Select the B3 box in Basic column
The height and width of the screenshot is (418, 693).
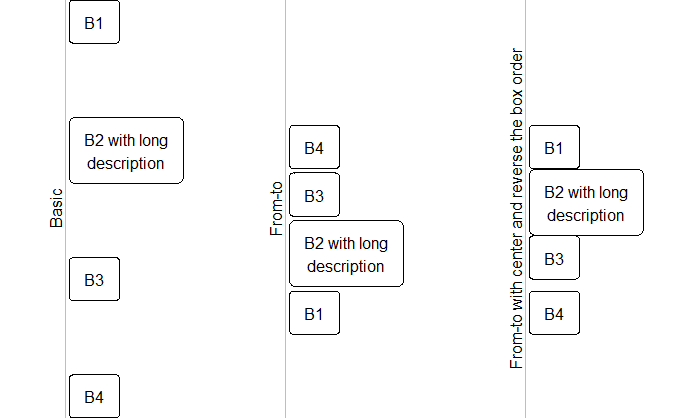pyautogui.click(x=94, y=279)
